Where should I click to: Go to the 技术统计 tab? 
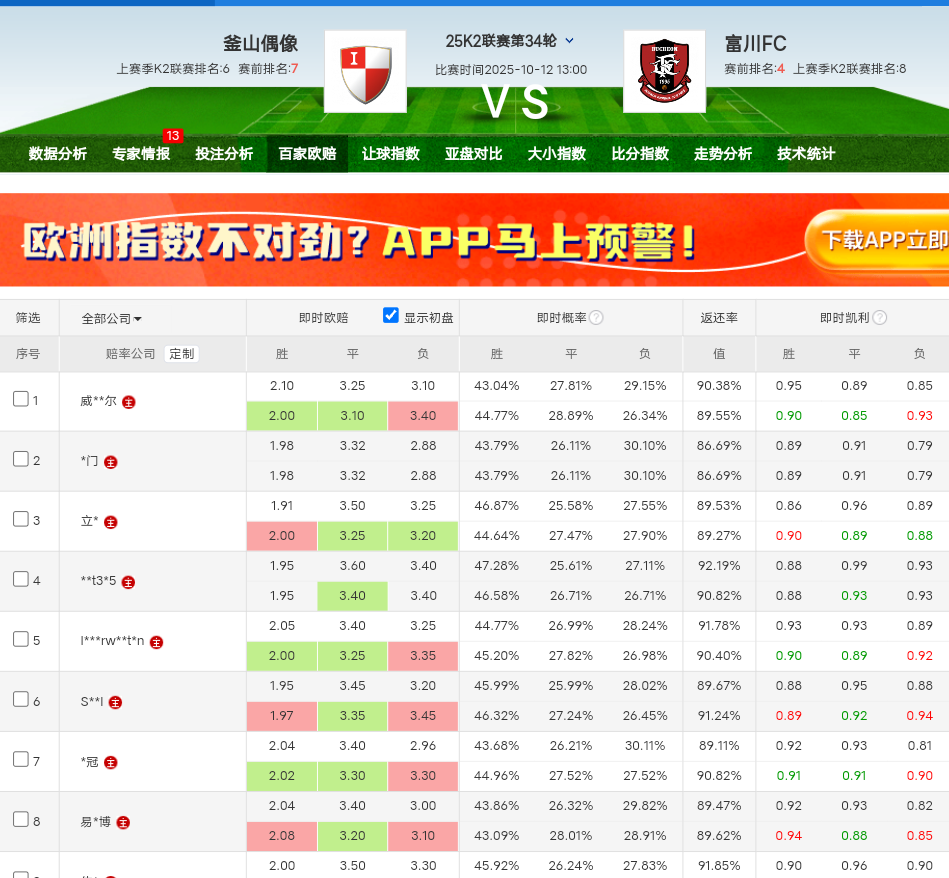[x=805, y=154]
